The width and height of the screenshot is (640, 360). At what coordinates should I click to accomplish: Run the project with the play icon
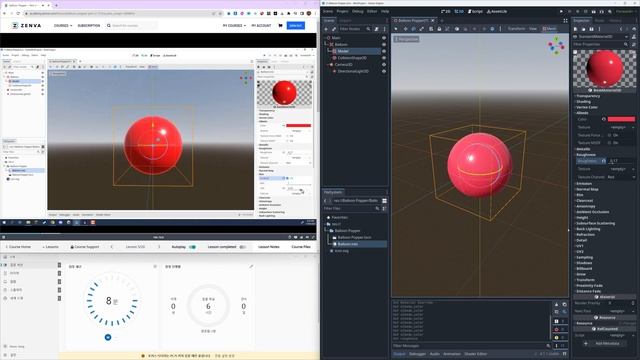(561, 11)
